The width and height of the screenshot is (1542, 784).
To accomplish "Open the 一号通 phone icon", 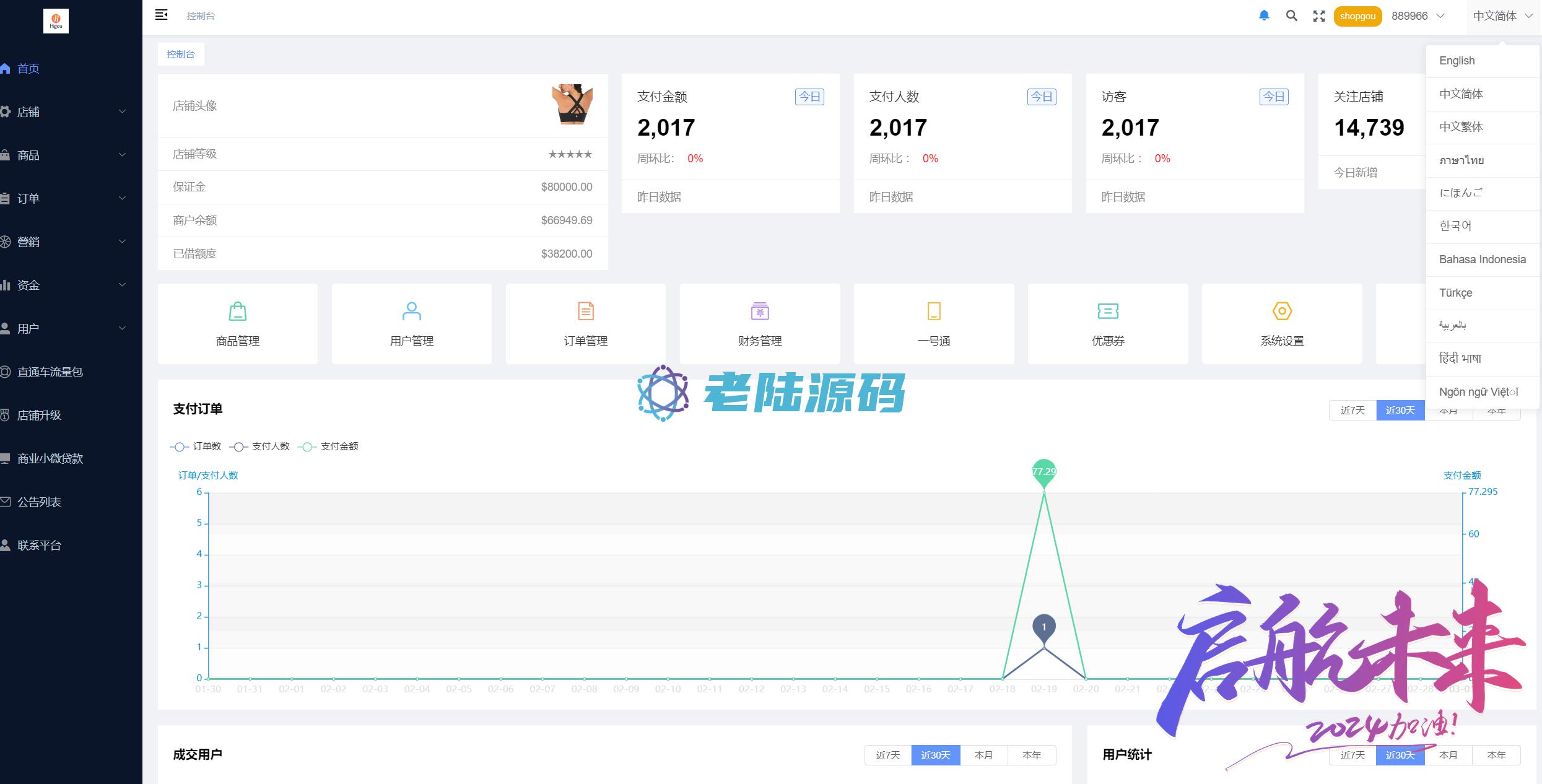I will tap(934, 311).
